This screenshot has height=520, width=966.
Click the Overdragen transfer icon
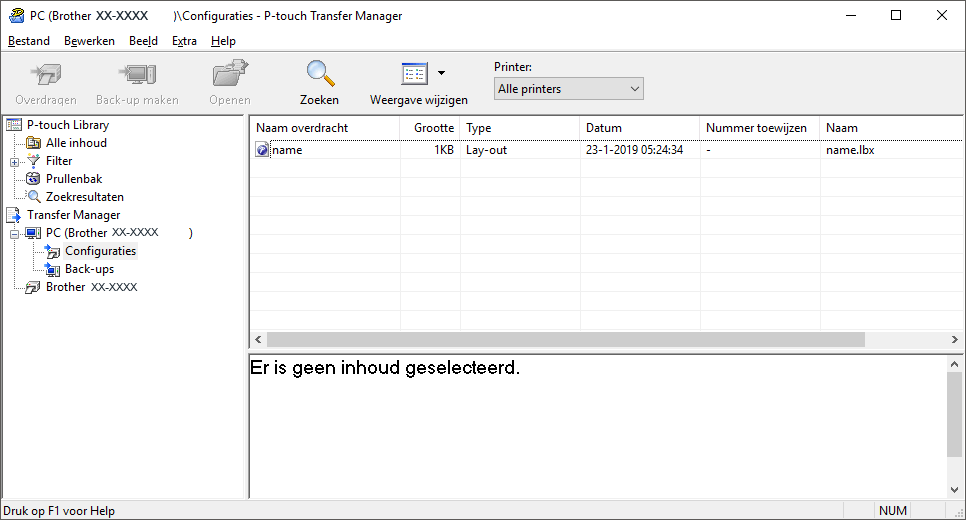tap(46, 75)
